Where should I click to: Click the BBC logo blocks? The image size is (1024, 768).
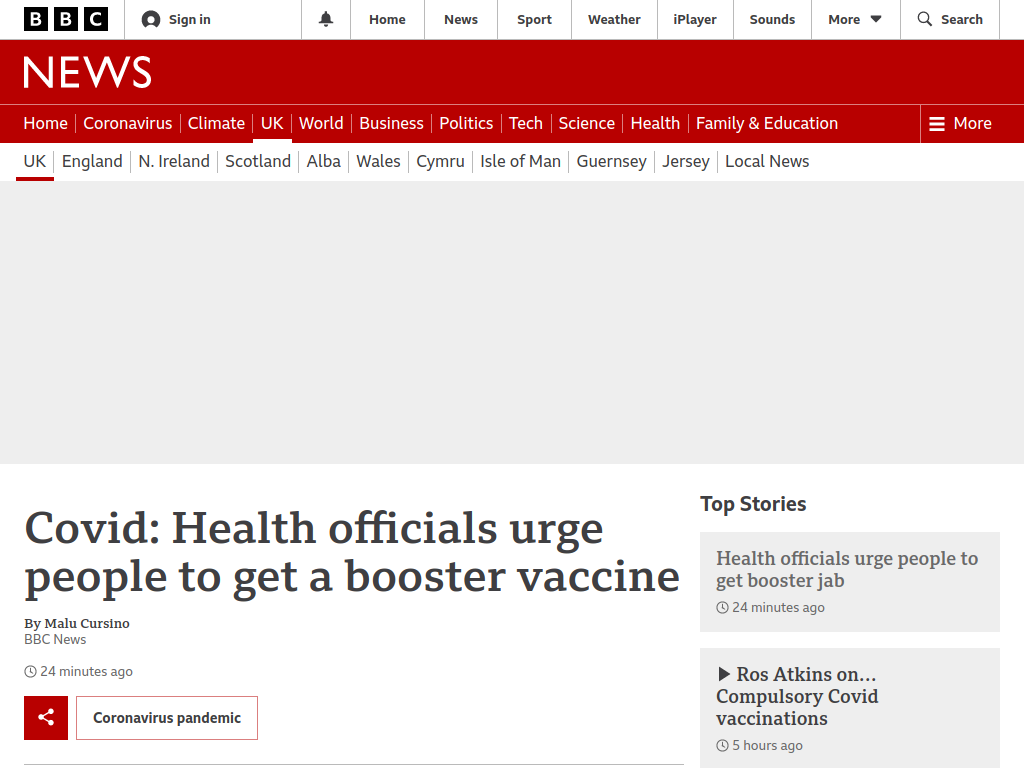point(65,20)
